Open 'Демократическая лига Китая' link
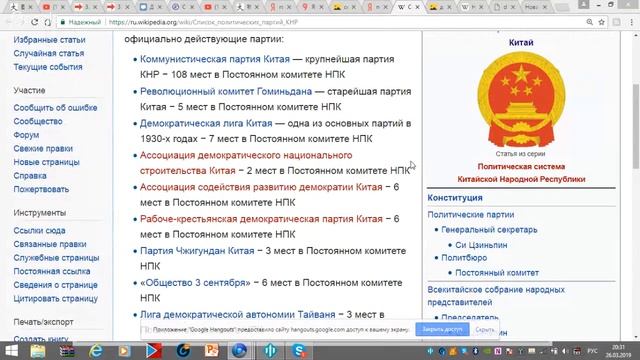Viewport: 640px width, 360px height. [x=206, y=123]
